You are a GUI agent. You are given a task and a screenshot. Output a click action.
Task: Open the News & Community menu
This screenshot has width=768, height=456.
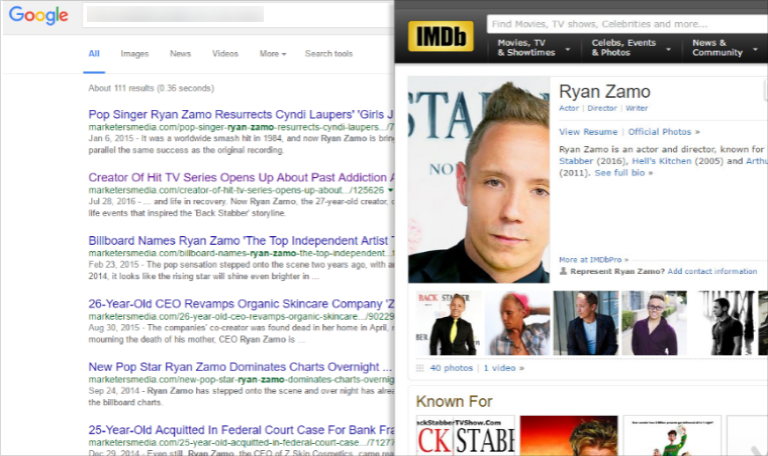725,48
